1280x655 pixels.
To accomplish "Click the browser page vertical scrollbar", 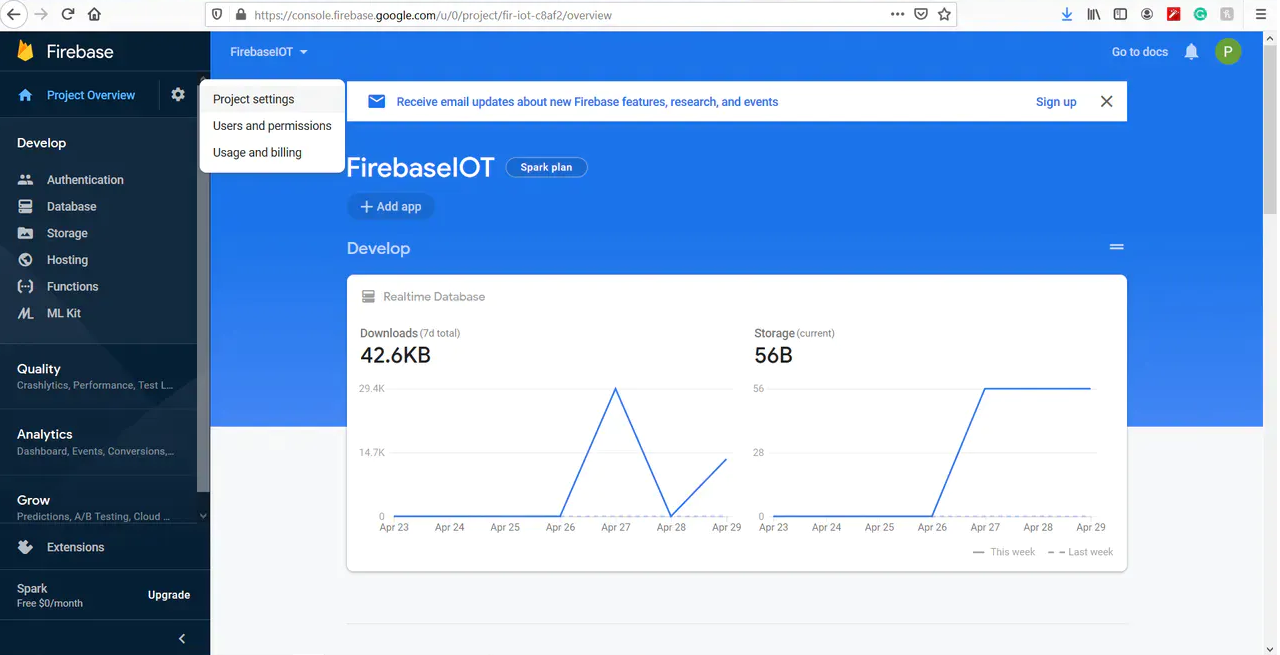I will 1270,130.
